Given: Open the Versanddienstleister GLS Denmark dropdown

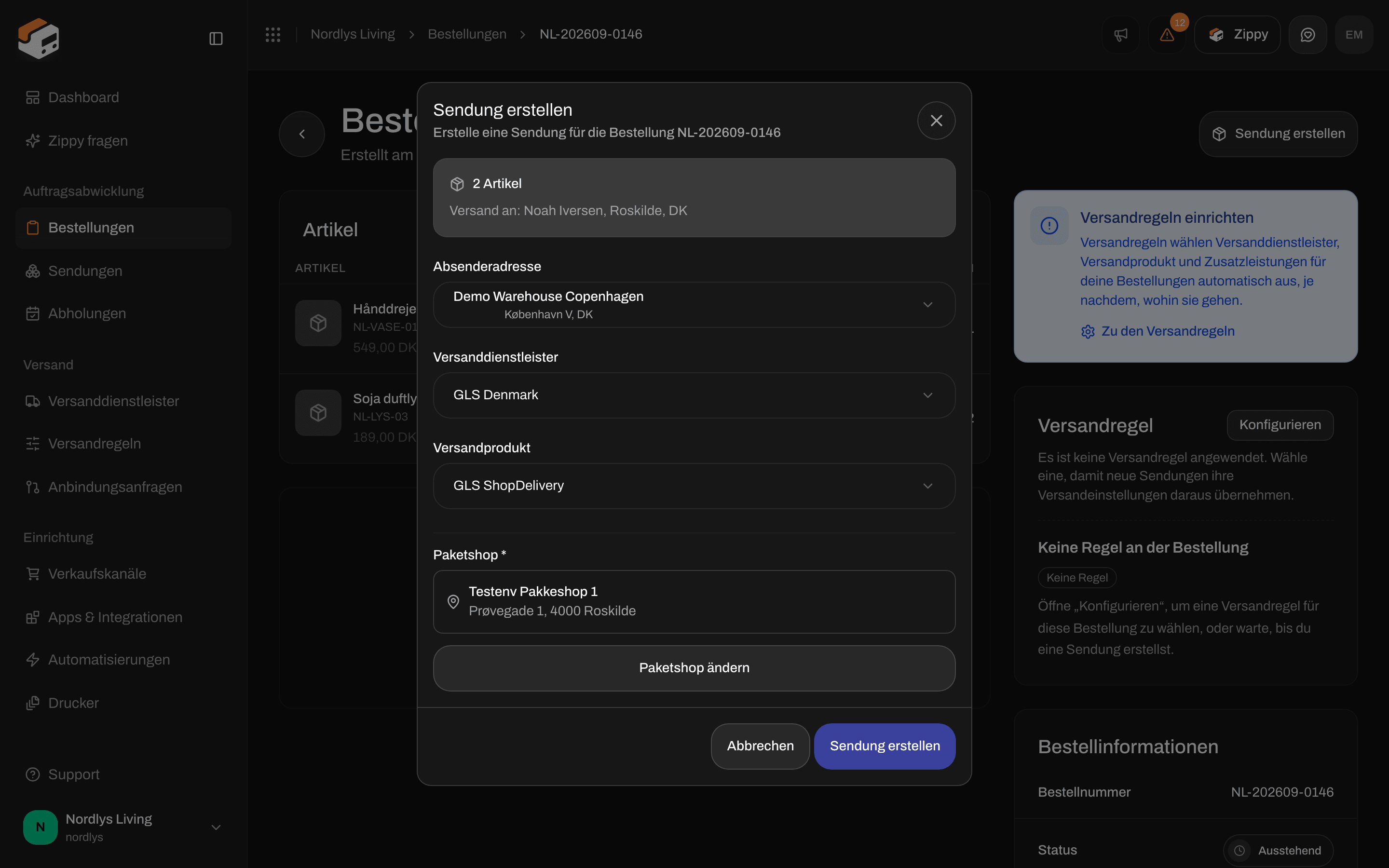Looking at the screenshot, I should pos(694,395).
